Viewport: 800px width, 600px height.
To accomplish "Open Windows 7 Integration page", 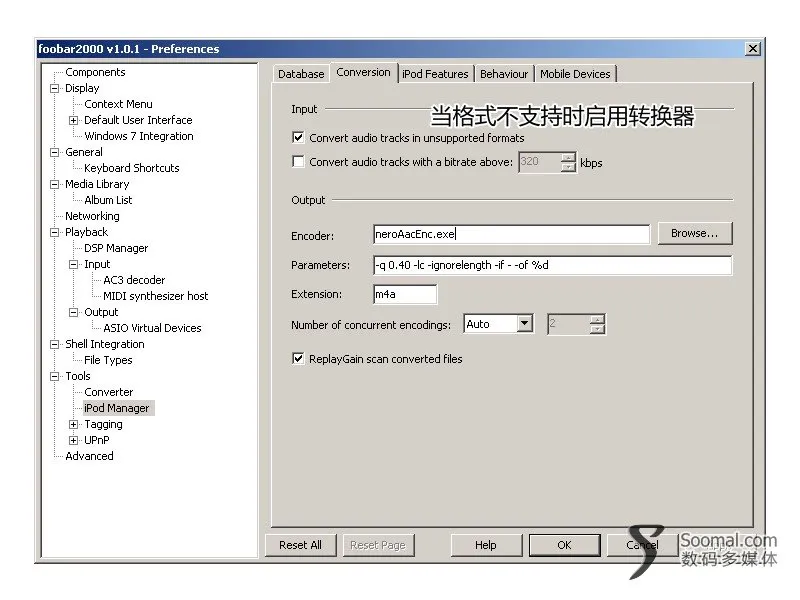I will tap(138, 136).
